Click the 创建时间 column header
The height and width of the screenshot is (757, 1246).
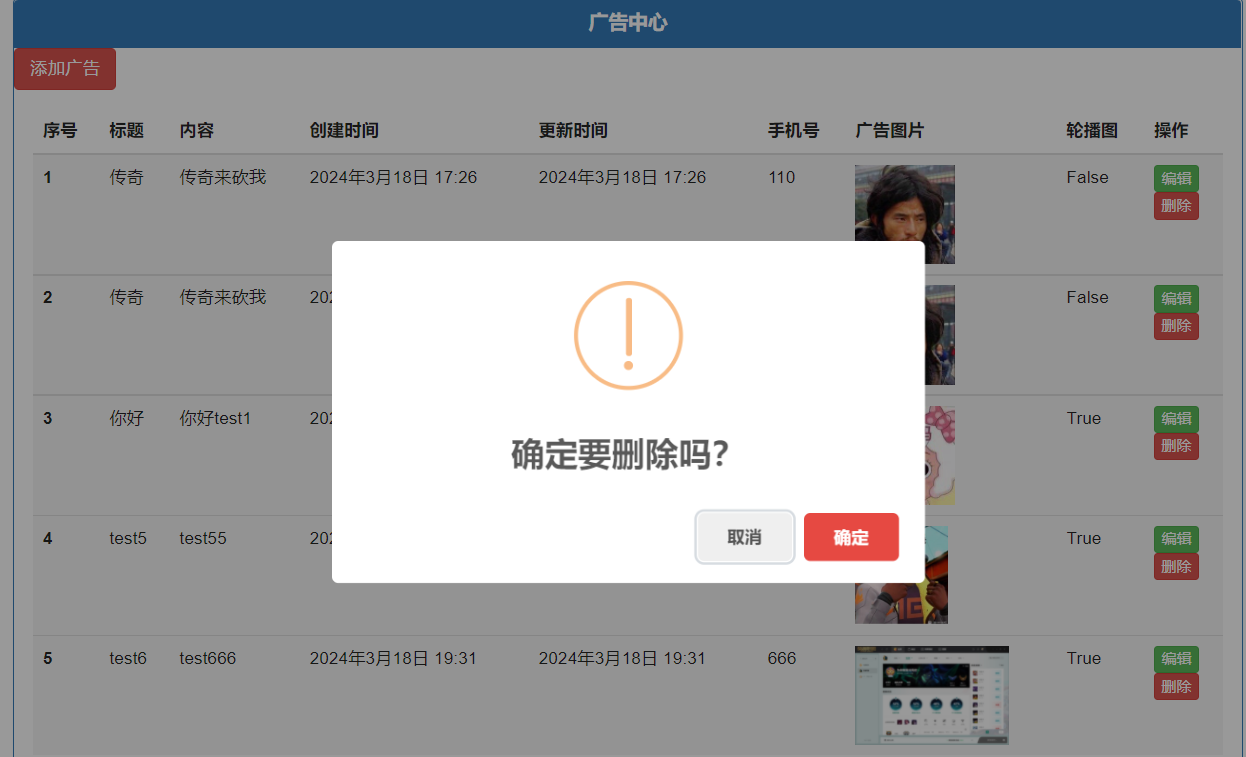tap(344, 131)
